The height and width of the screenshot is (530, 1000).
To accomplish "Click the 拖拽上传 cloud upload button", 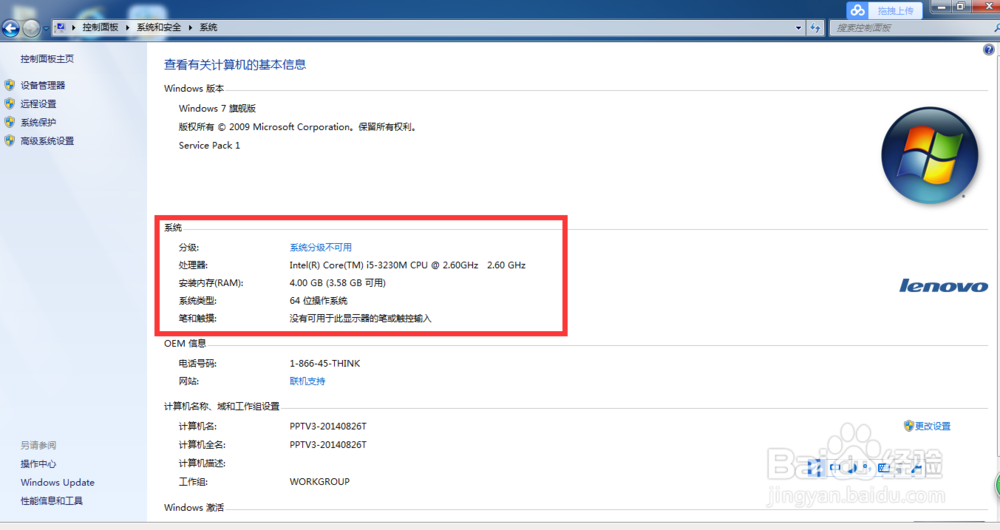I will tap(886, 10).
